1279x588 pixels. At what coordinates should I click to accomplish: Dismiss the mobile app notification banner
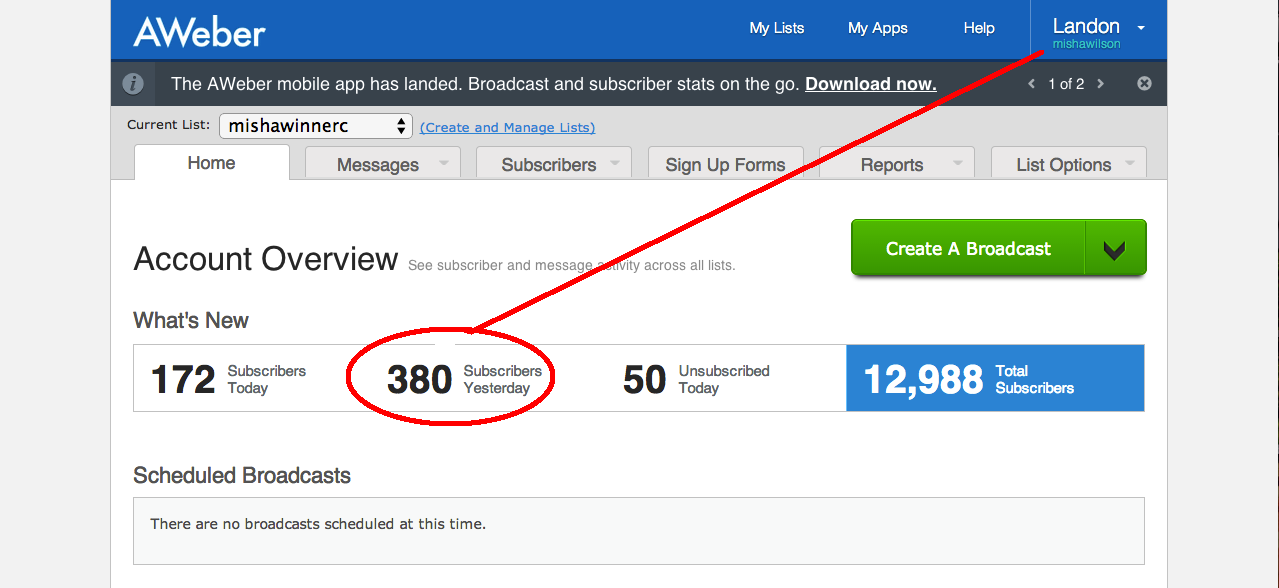coord(1144,84)
